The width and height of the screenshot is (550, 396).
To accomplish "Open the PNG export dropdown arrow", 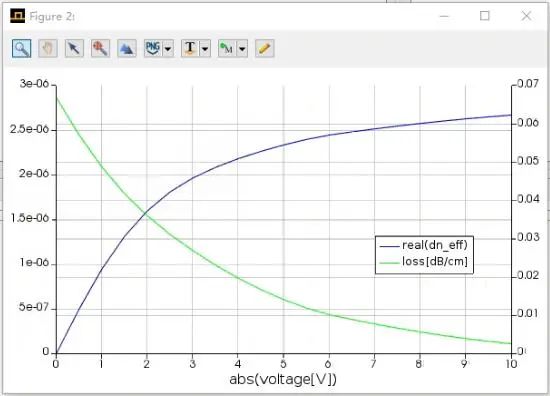I will [168, 48].
